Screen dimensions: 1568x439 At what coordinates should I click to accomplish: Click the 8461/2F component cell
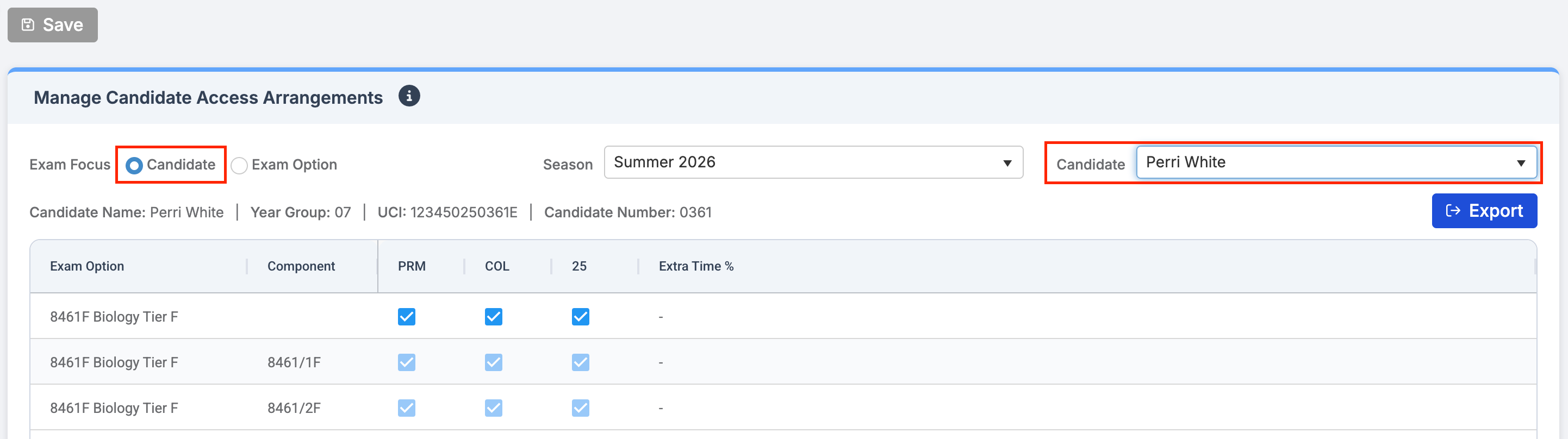tap(294, 408)
